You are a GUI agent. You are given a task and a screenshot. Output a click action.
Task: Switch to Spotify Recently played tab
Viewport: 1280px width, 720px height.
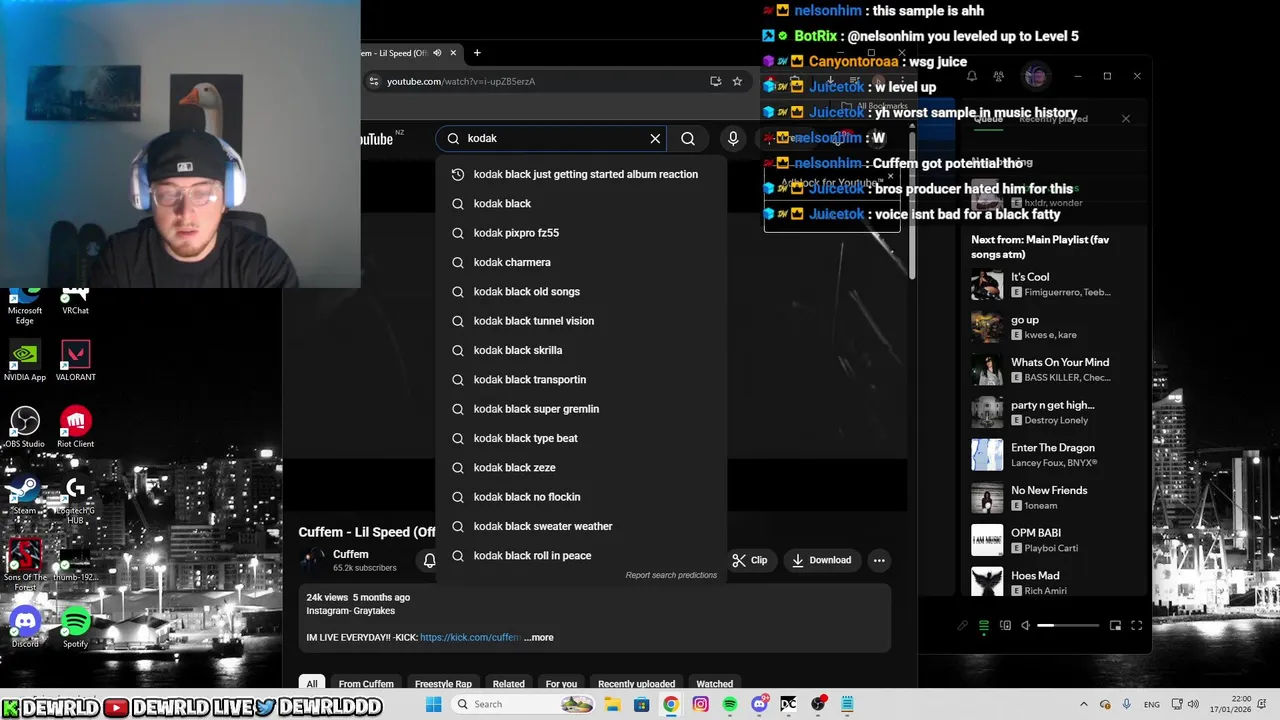[1053, 119]
